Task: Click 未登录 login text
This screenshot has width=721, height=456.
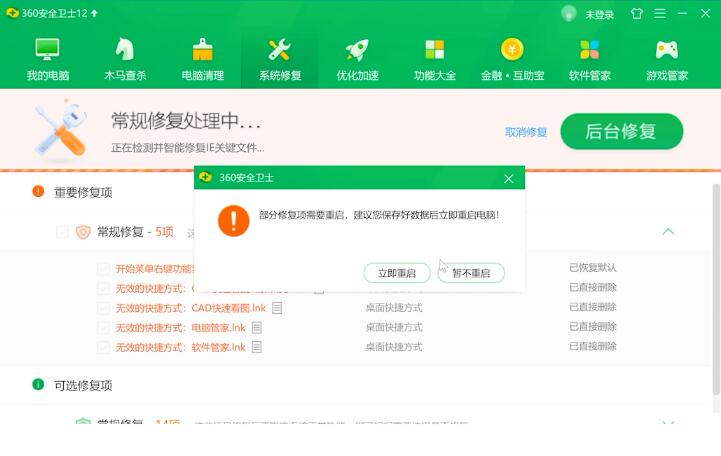Action: tap(600, 14)
